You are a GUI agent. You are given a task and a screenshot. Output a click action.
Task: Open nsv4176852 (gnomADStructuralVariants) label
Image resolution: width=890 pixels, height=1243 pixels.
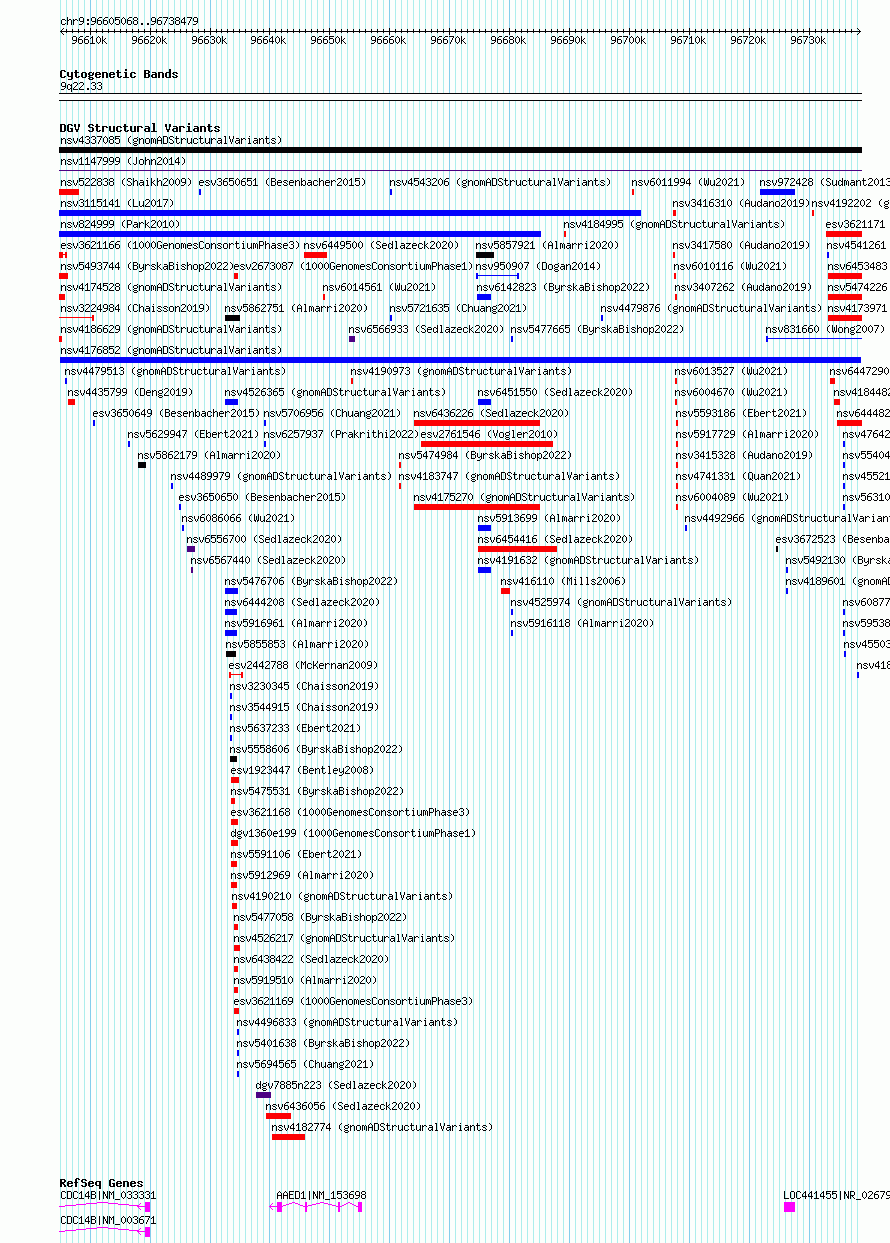pos(171,350)
